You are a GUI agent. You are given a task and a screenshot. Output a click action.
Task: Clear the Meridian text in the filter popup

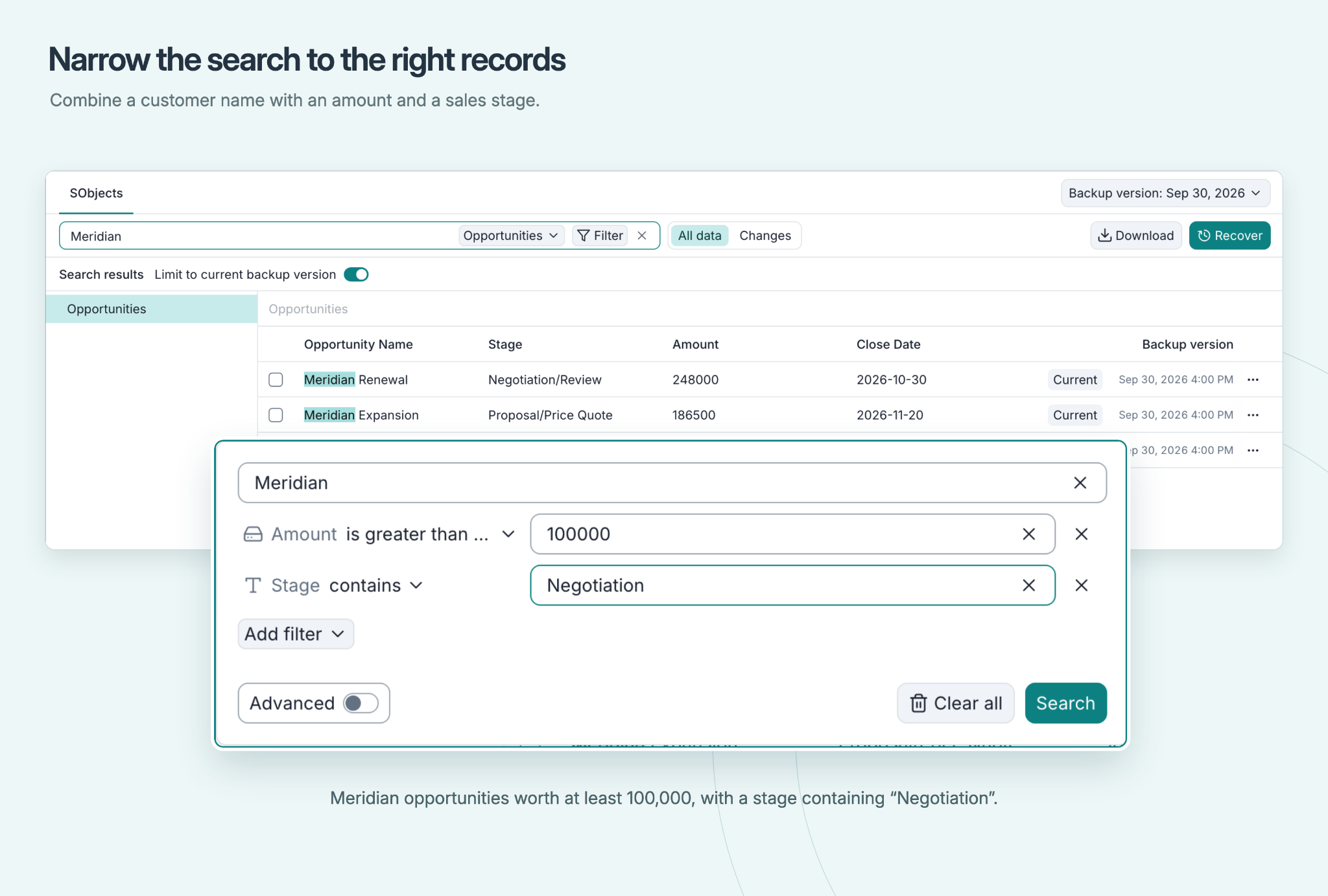point(1080,483)
